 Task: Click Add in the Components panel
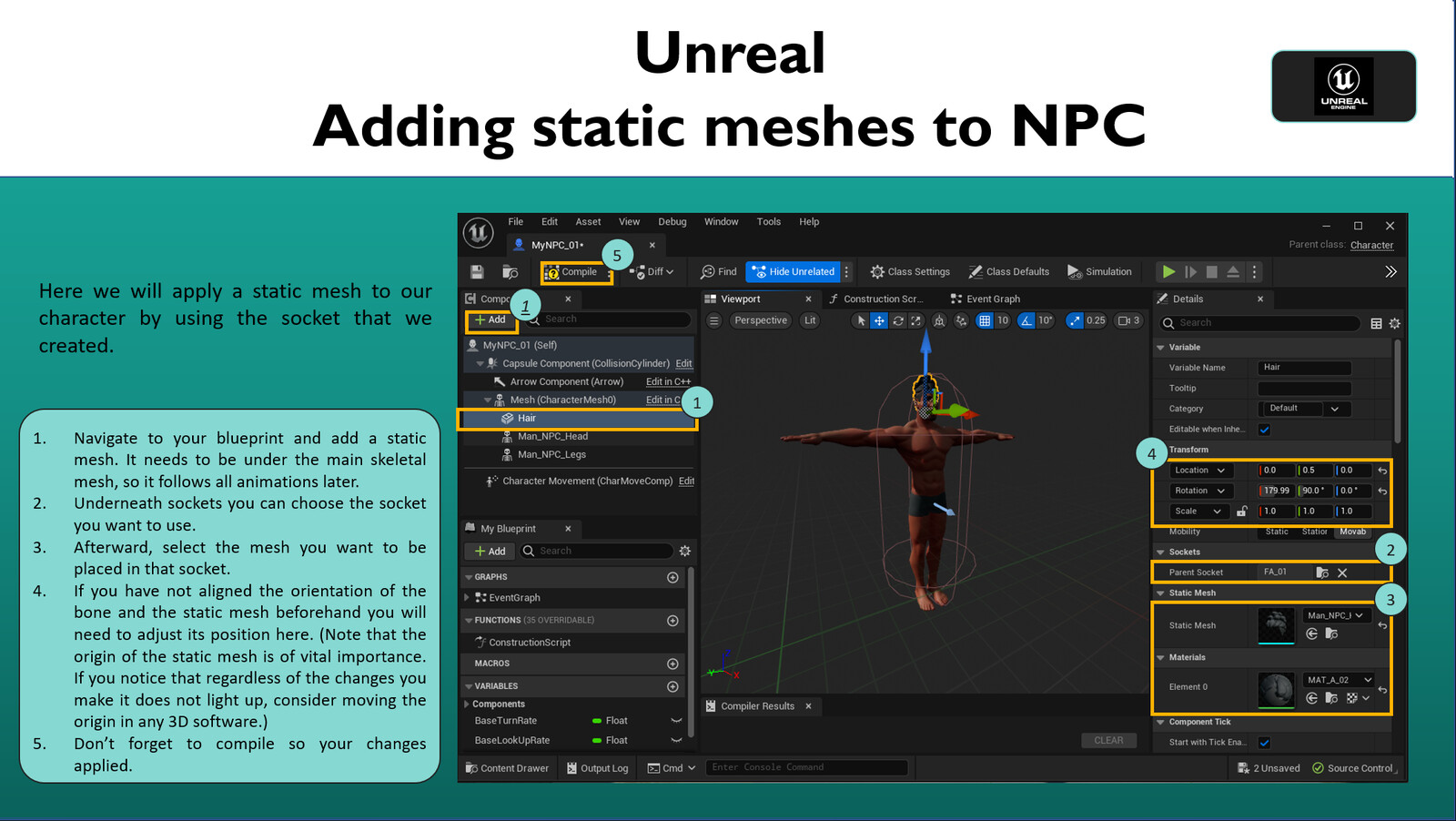pyautogui.click(x=490, y=319)
